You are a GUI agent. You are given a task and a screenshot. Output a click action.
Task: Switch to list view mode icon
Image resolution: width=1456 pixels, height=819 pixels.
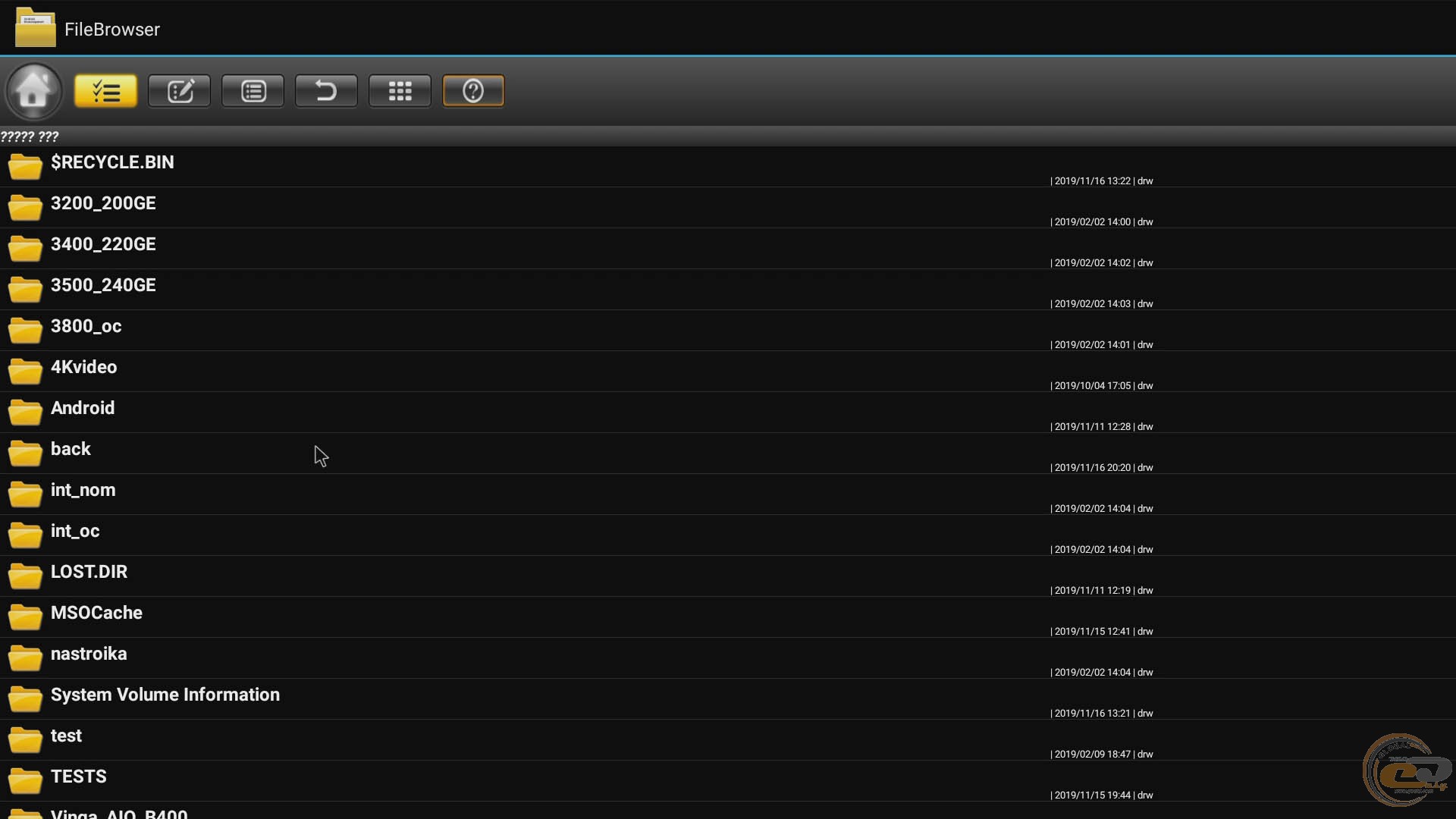tap(253, 91)
